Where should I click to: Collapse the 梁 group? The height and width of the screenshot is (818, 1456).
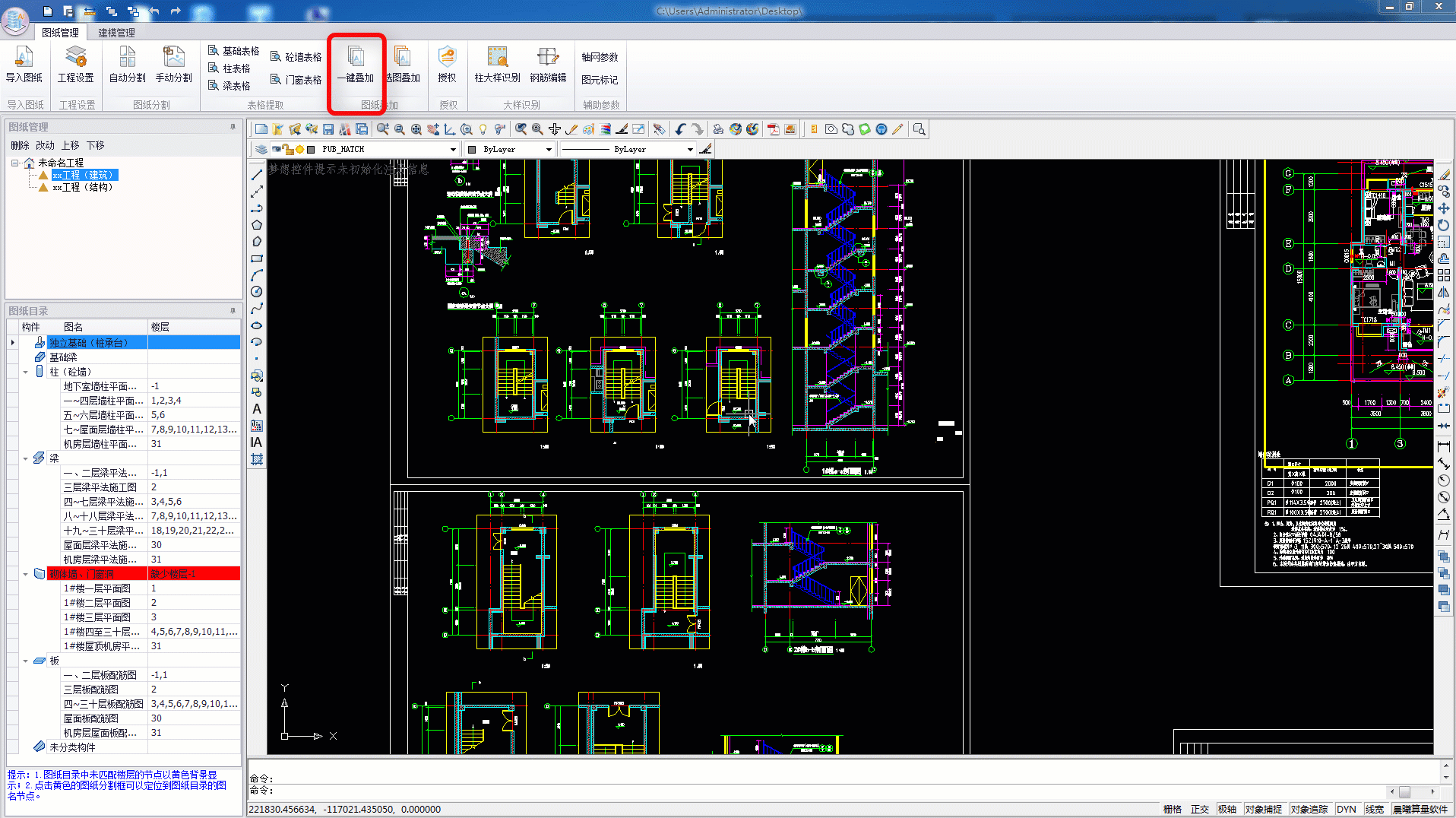pos(25,458)
